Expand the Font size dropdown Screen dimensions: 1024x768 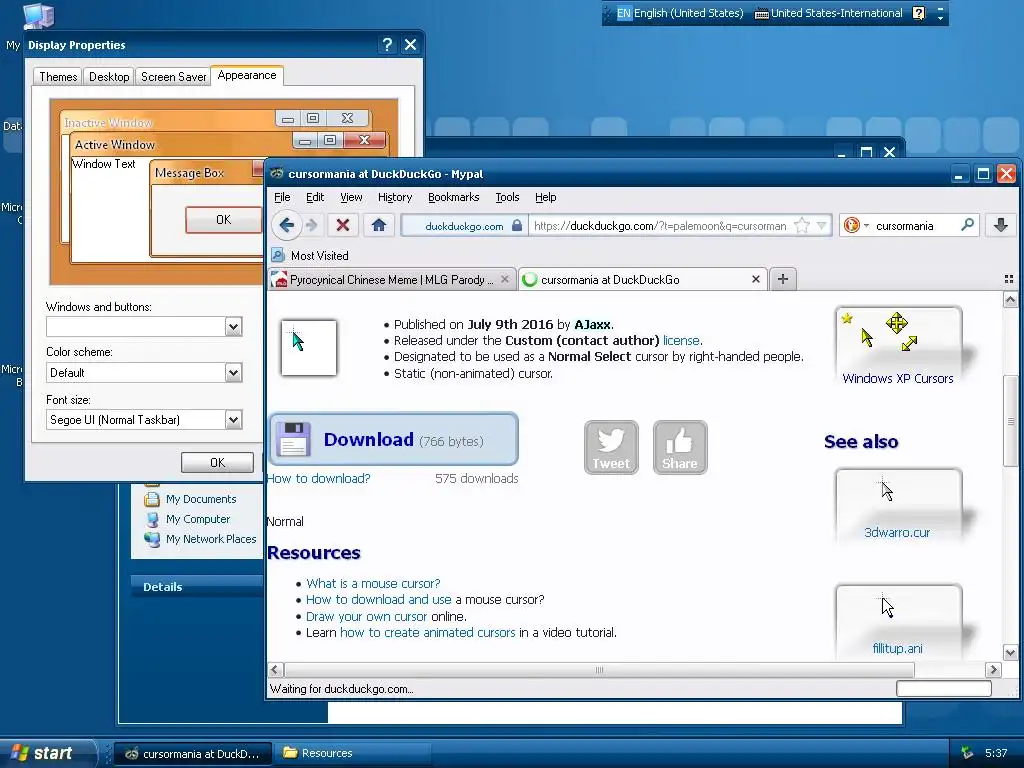pos(233,420)
